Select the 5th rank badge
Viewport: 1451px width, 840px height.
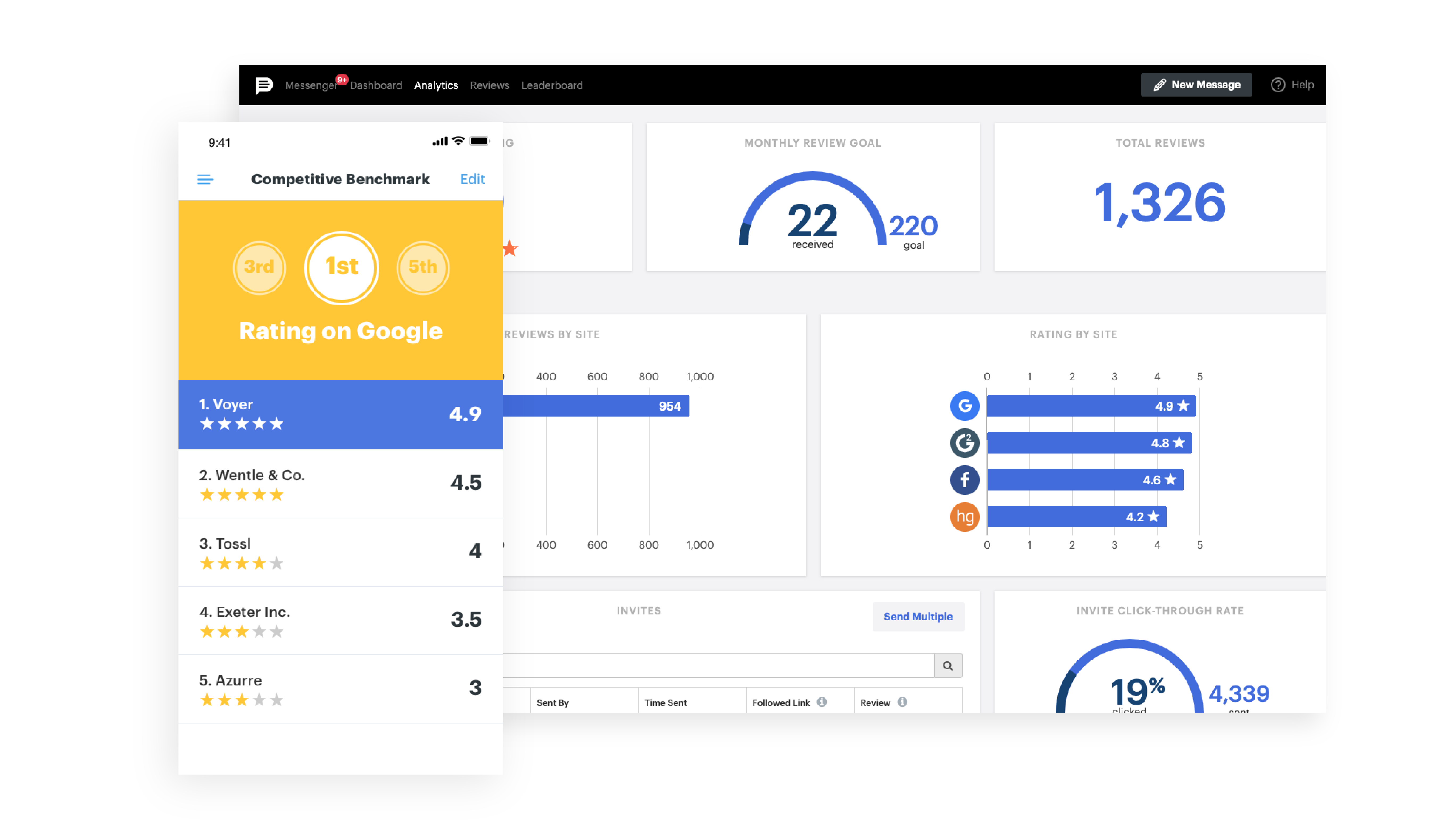pyautogui.click(x=423, y=268)
